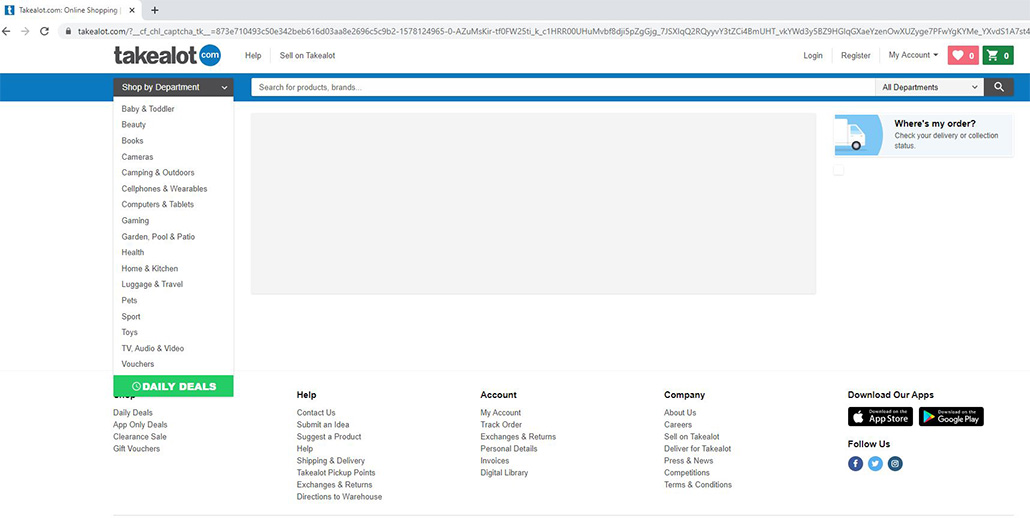
Task: Focus the product search field
Action: tap(560, 87)
